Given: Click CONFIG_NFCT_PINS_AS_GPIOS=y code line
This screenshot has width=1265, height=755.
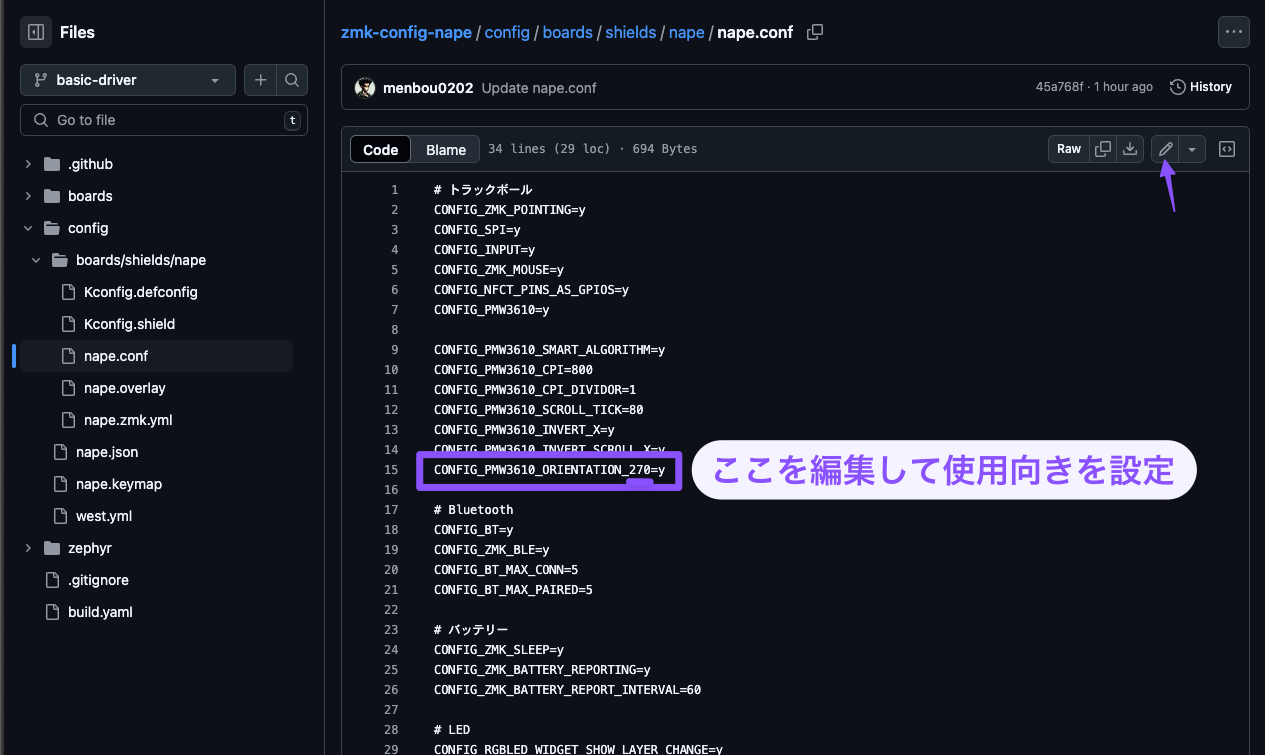Looking at the screenshot, I should point(531,290).
